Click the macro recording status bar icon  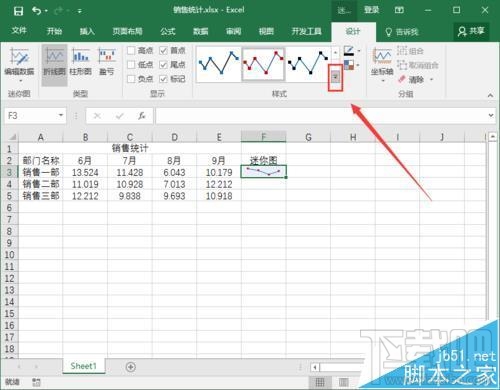[36, 382]
